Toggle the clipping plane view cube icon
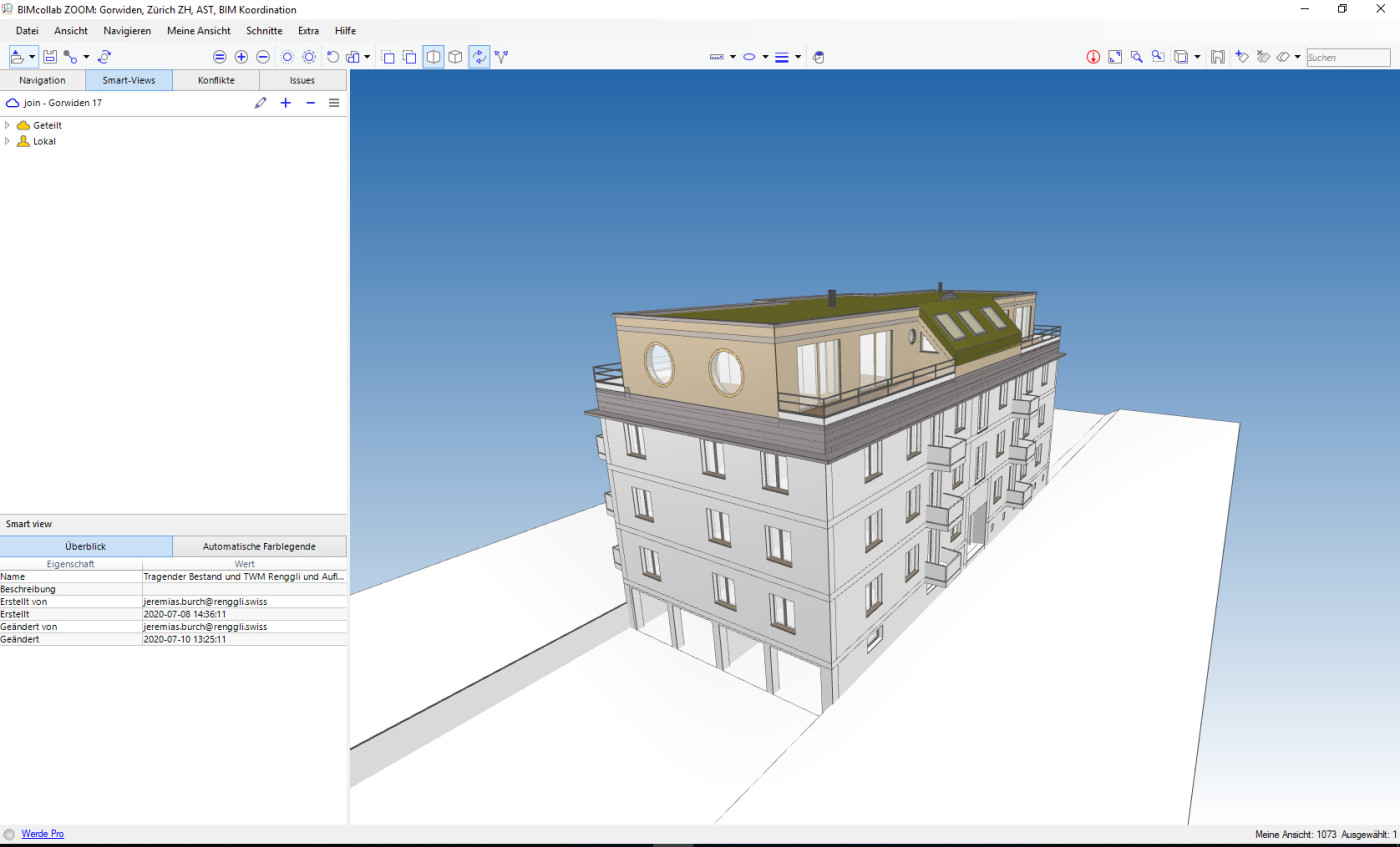 pos(433,57)
